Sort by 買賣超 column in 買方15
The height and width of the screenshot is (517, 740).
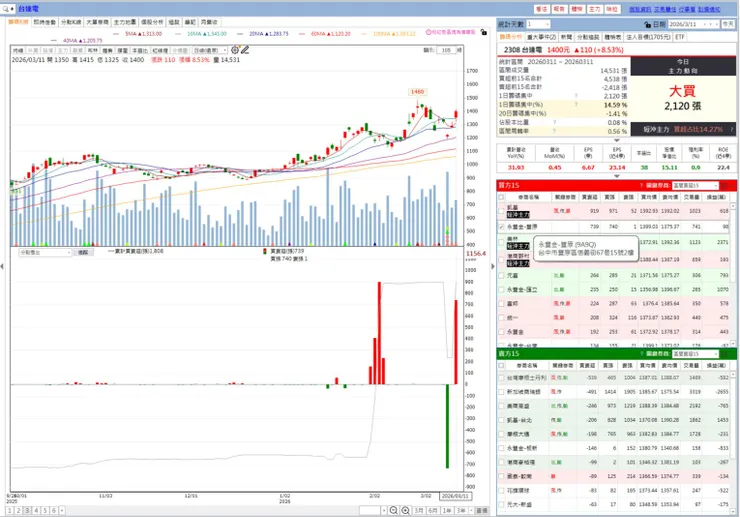pos(589,197)
